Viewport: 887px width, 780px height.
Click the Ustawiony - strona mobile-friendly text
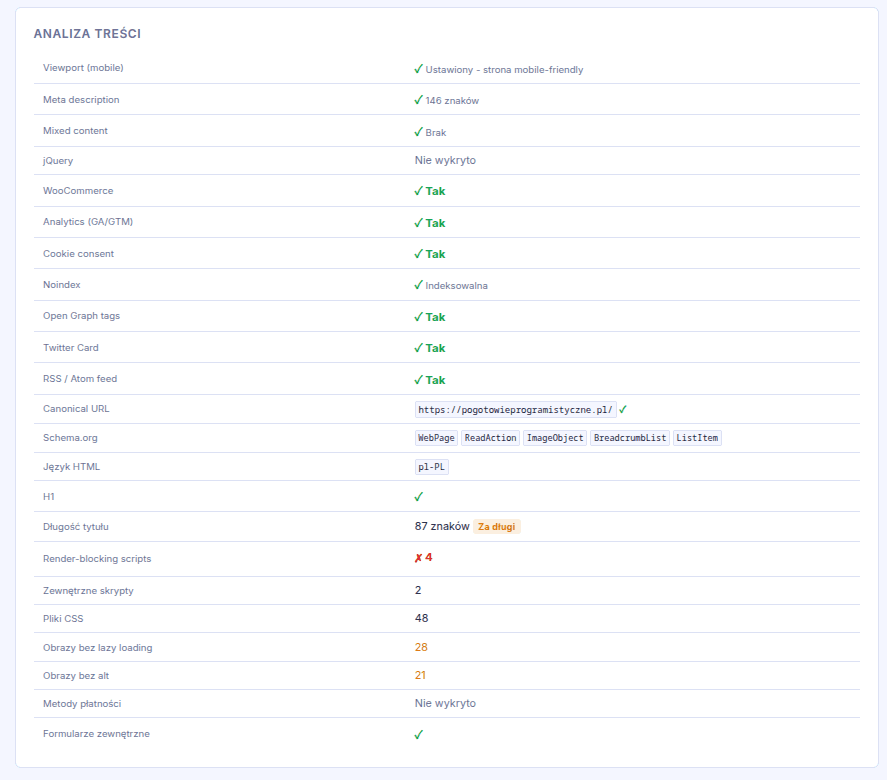pyautogui.click(x=504, y=70)
